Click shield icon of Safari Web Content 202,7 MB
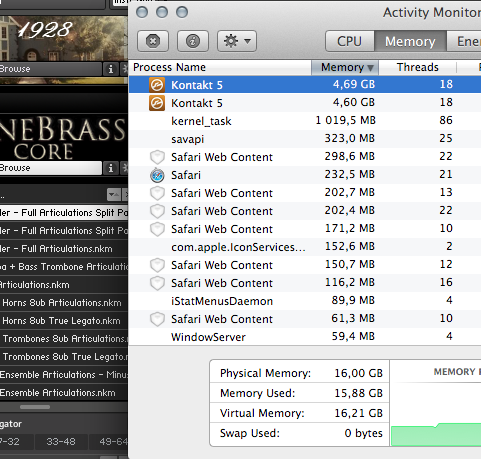 (x=157, y=193)
